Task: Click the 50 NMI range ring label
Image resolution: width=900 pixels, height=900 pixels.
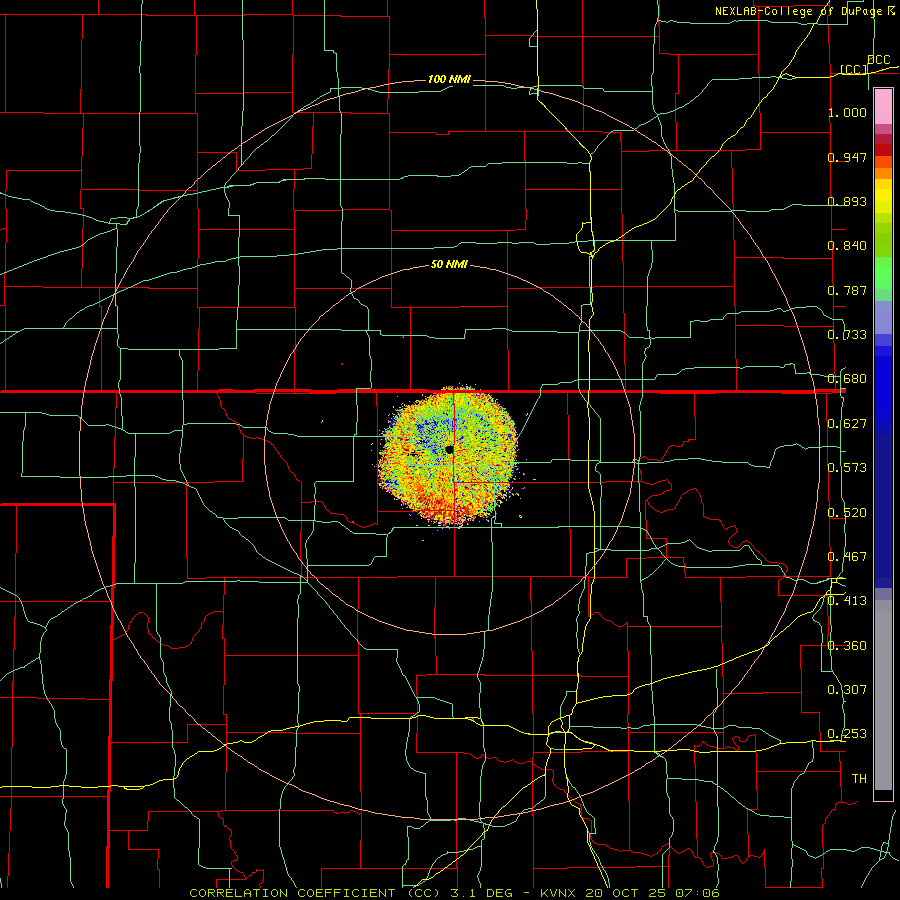Action: 449,265
